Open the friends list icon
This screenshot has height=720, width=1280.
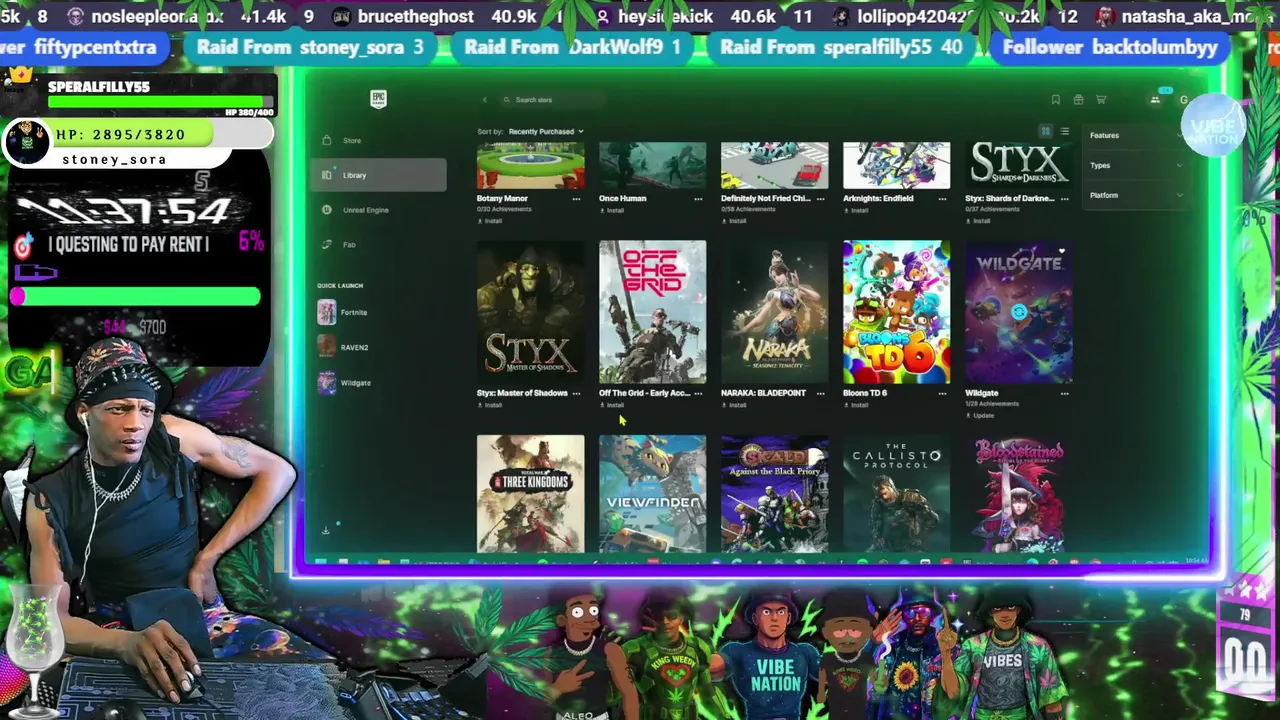click(1155, 100)
